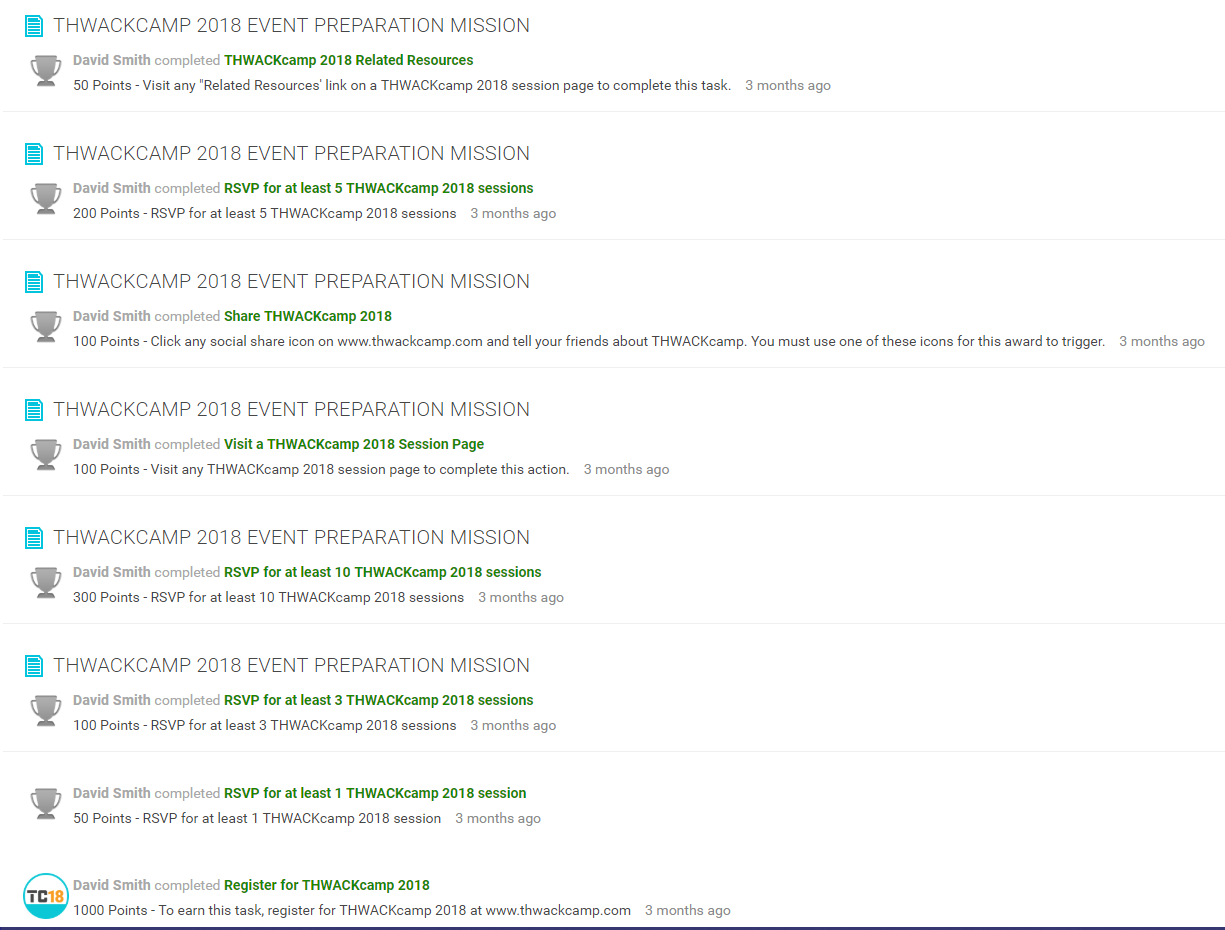Click the trophy icon beside Share THWACKcamp 2018
Image resolution: width=1225 pixels, height=930 pixels.
coord(46,327)
